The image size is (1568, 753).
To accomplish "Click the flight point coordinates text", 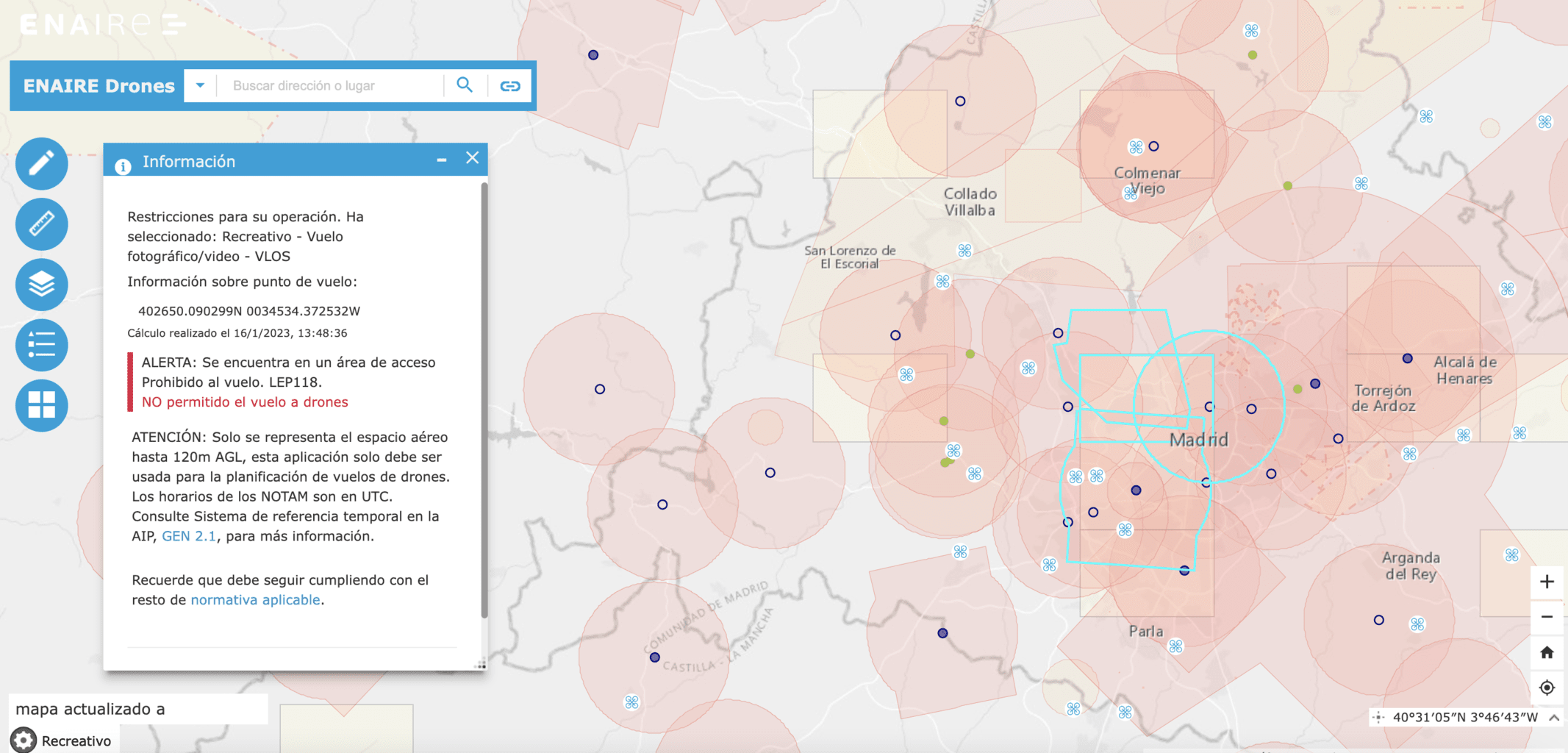I will click(x=249, y=311).
